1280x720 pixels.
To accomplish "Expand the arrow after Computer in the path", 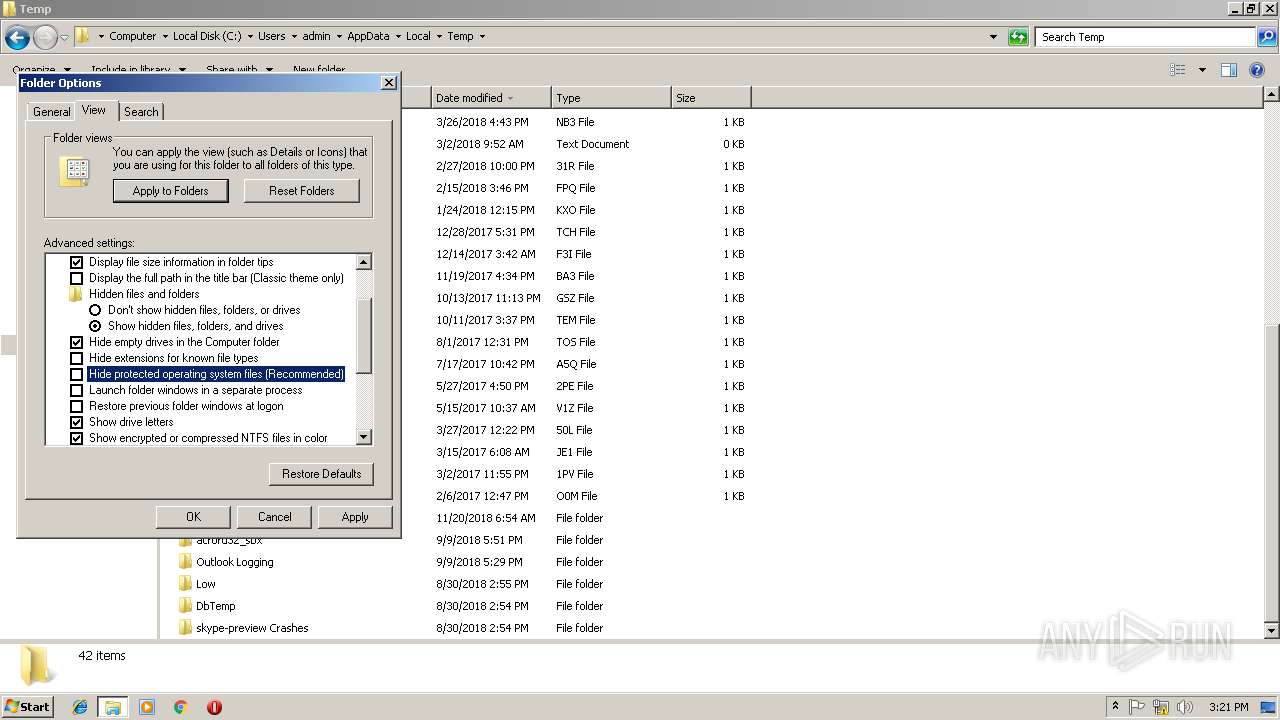I will (164, 36).
